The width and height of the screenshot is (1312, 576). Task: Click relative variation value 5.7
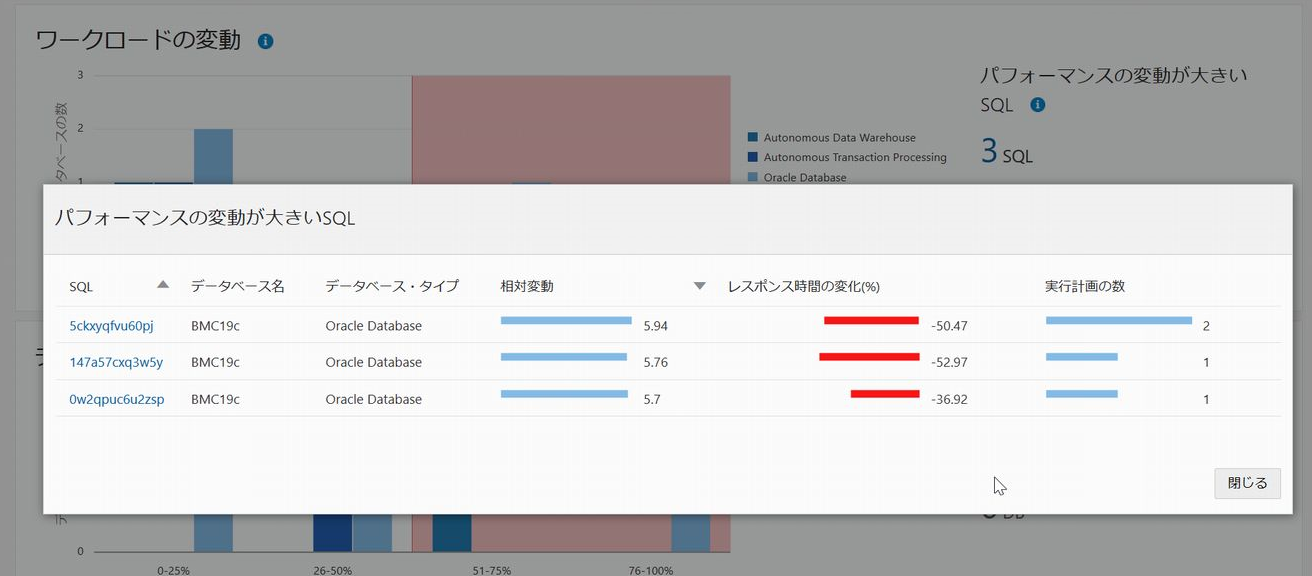(652, 399)
